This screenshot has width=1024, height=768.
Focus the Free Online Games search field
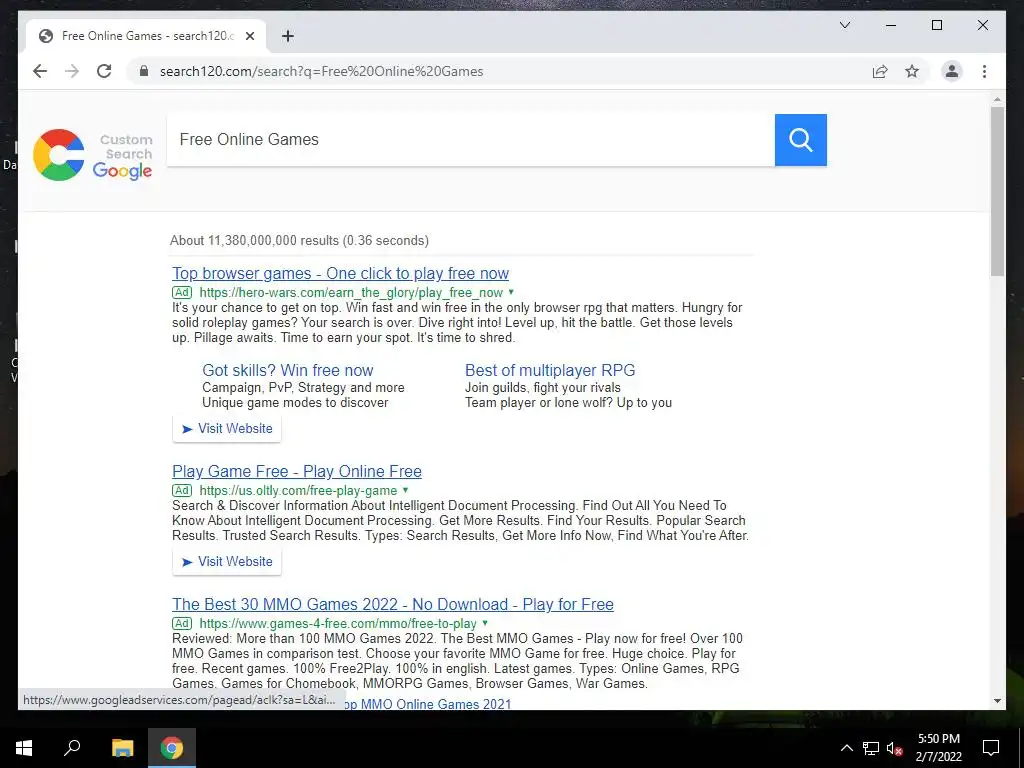coord(470,140)
